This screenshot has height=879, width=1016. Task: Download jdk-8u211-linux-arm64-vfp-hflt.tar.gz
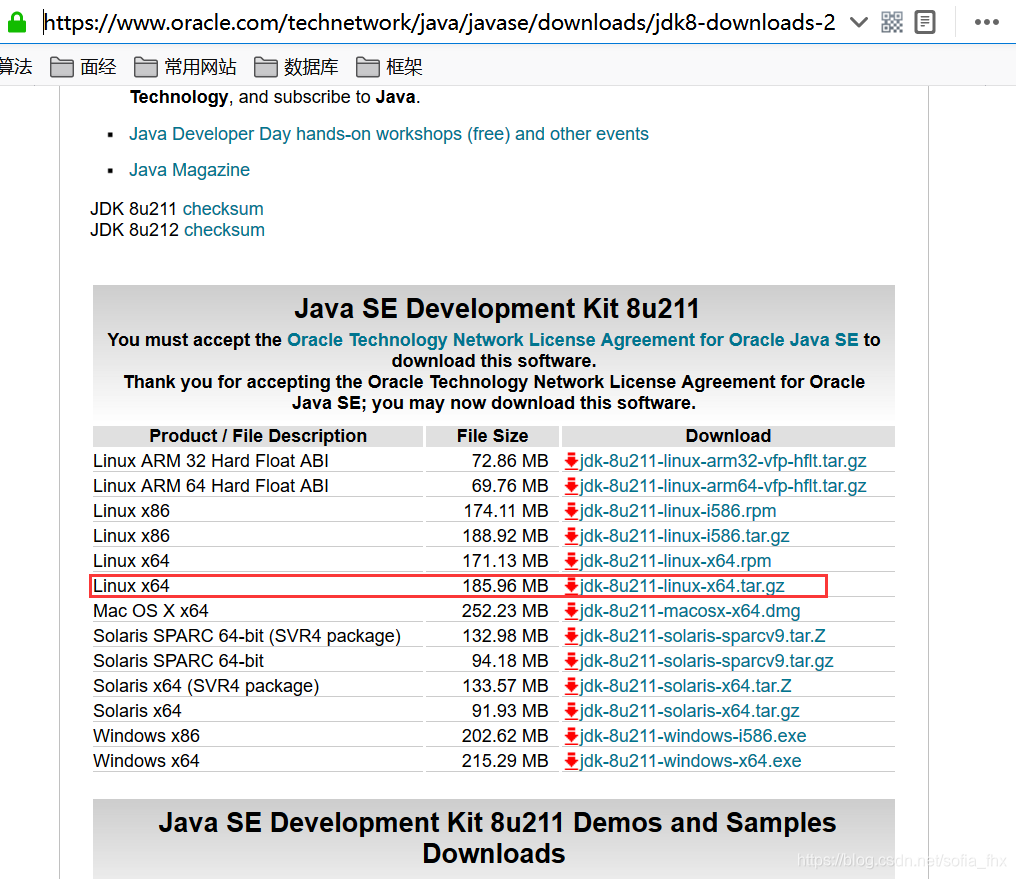pos(722,486)
